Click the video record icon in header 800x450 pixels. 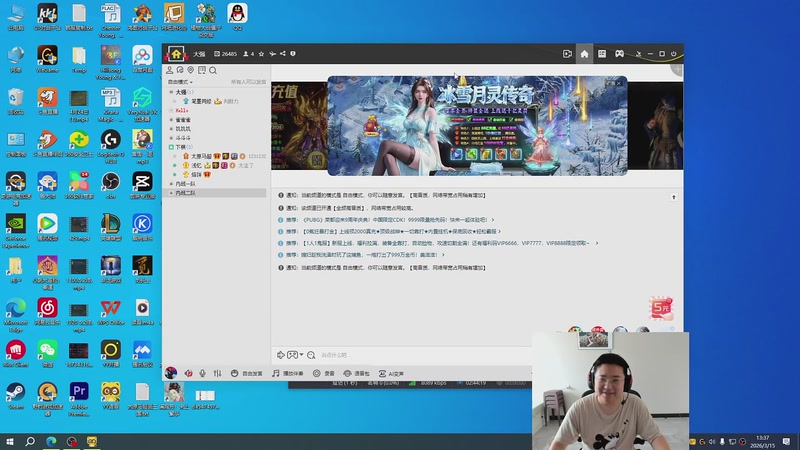tap(567, 53)
